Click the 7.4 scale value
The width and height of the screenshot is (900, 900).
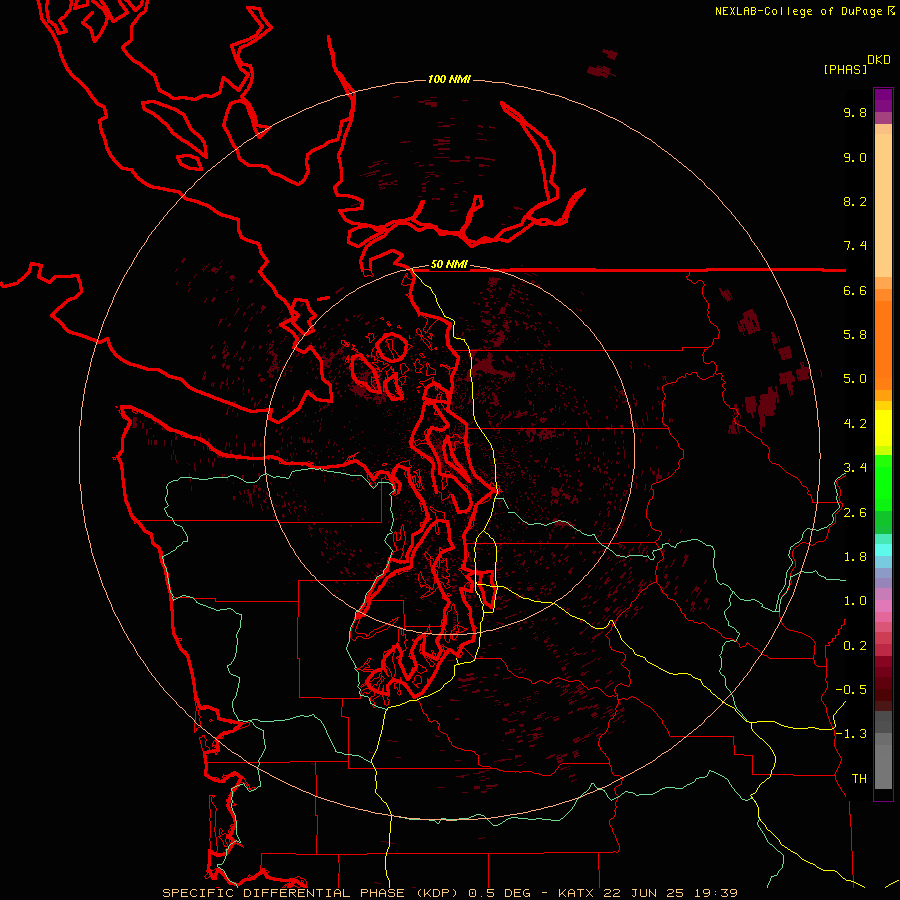click(855, 246)
